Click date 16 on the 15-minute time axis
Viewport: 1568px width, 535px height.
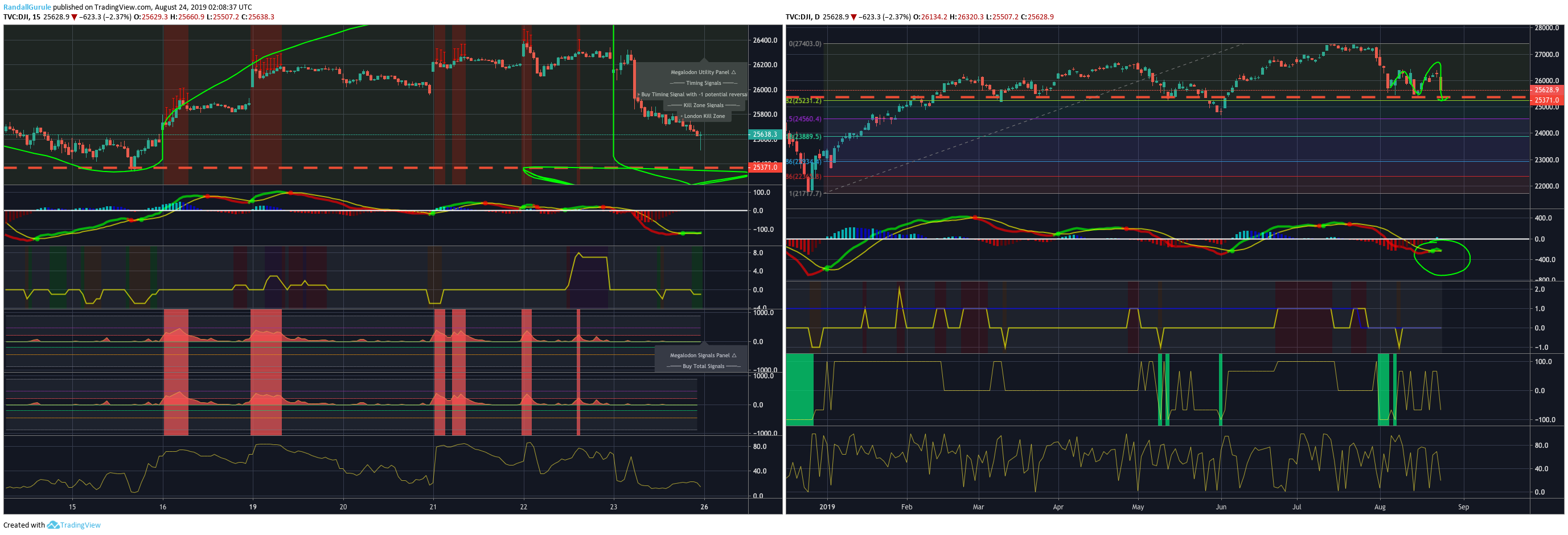click(x=162, y=507)
